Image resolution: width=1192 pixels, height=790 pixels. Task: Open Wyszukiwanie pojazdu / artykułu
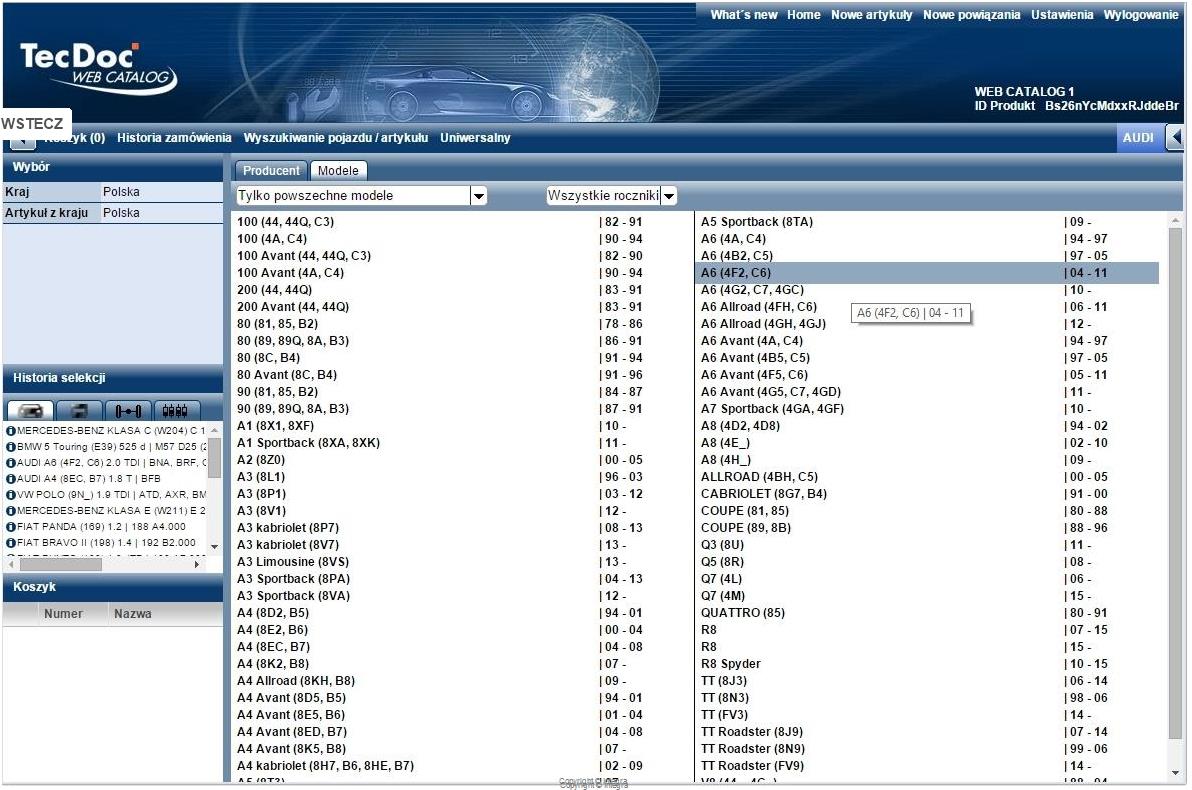(335, 138)
